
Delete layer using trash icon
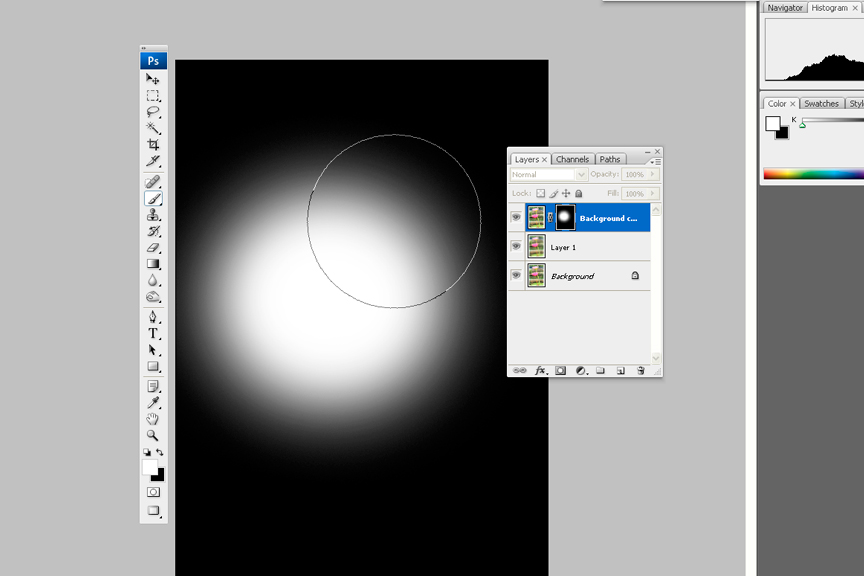point(640,370)
